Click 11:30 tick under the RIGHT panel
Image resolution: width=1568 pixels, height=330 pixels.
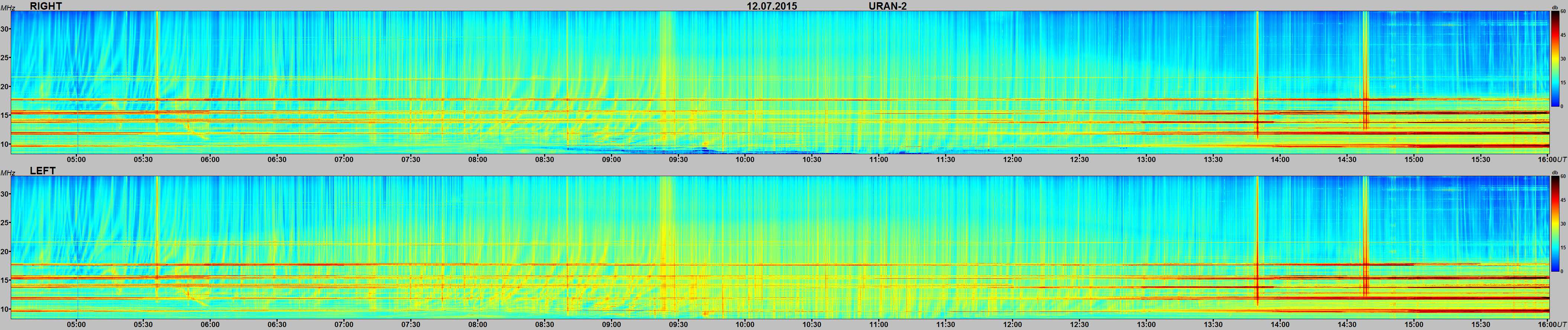pyautogui.click(x=945, y=159)
